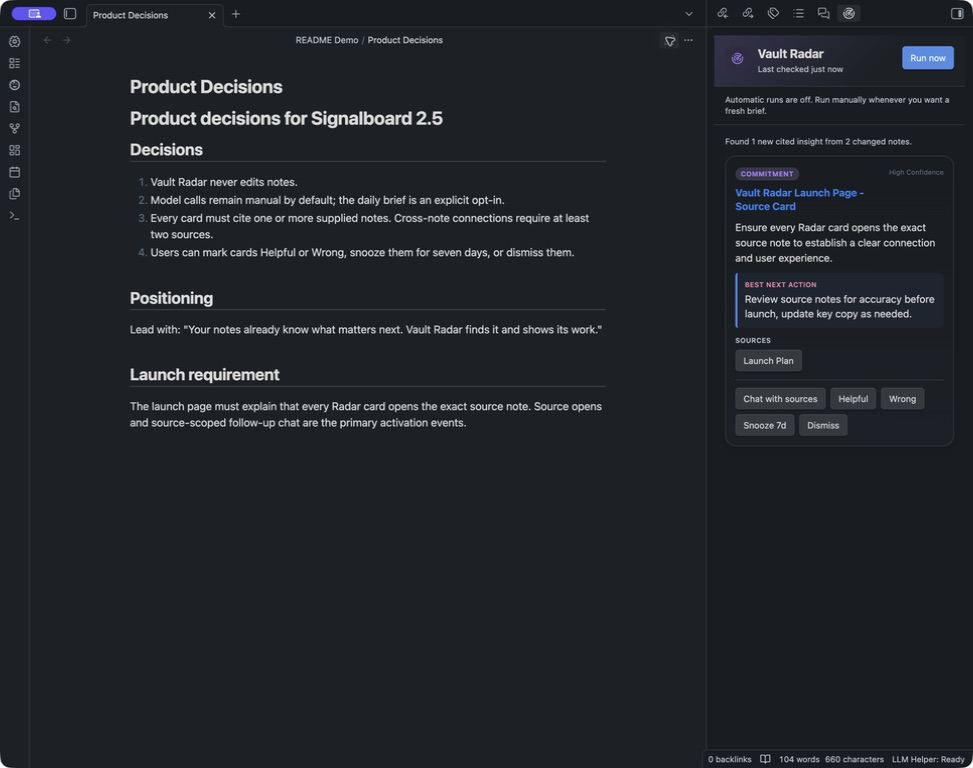
Task: Open the backlinks panel icon
Action: (722, 13)
